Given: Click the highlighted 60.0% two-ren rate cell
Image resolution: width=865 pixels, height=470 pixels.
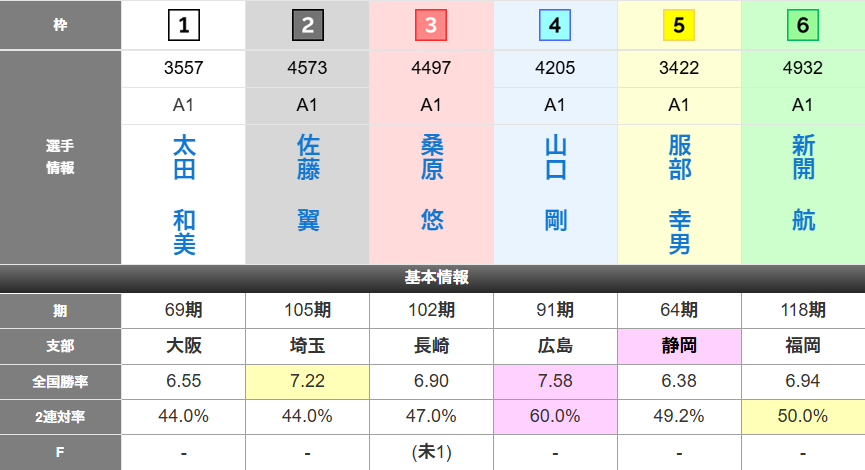Looking at the screenshot, I should tap(555, 416).
